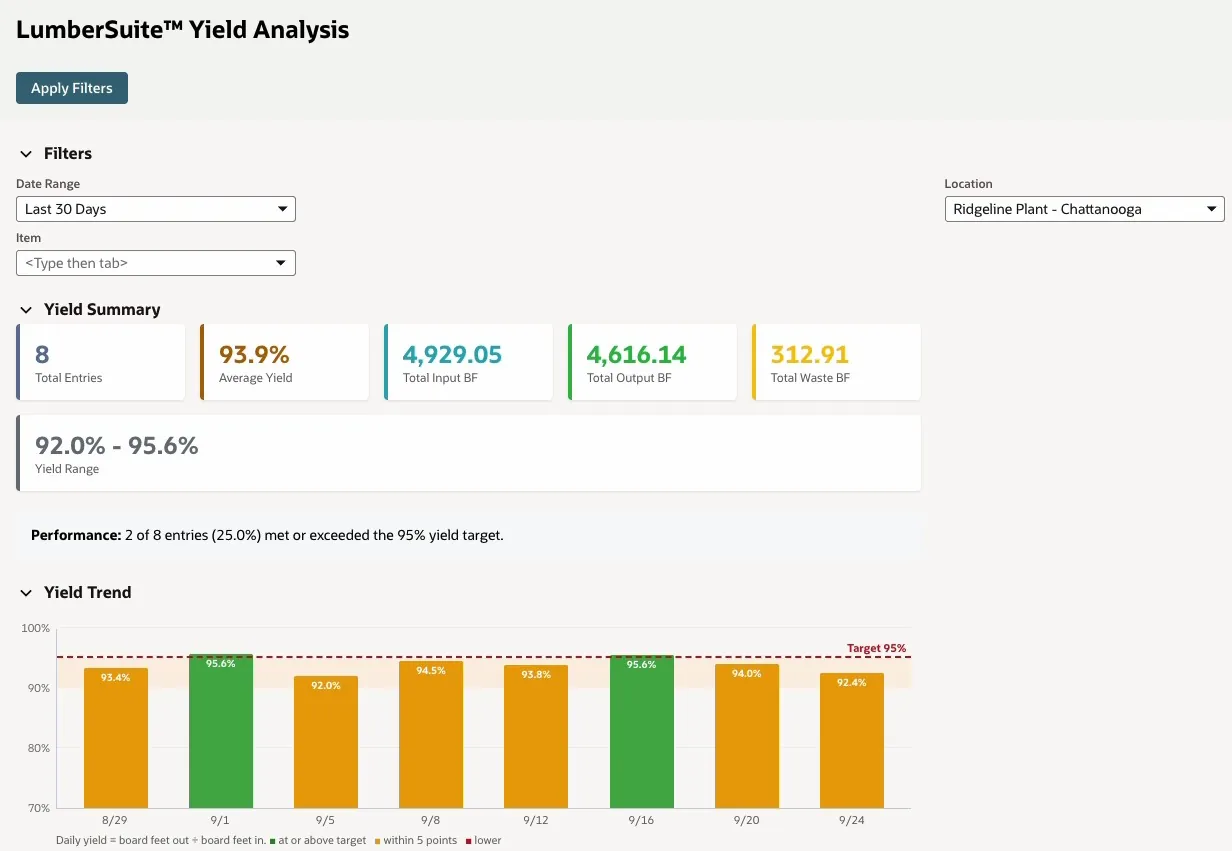Click the 9/5 bar showing 92.0%
This screenshot has width=1232, height=851.
tap(326, 742)
